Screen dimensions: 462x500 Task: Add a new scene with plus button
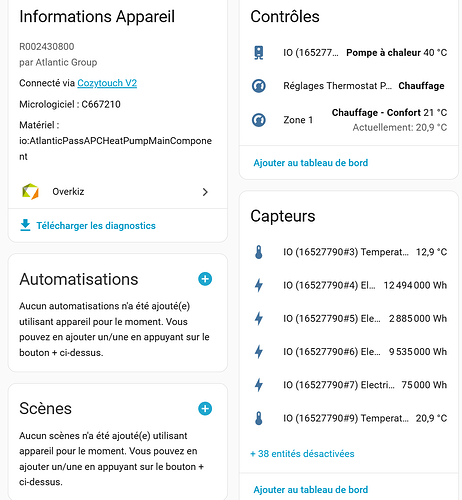[205, 409]
